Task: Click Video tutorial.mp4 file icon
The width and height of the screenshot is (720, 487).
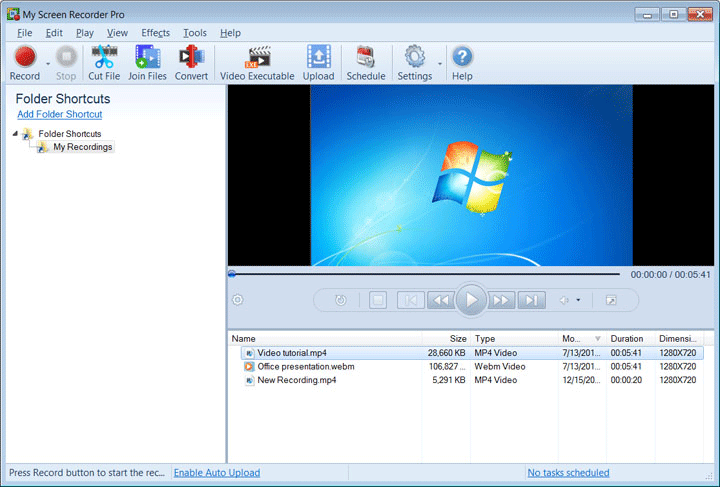Action: [x=249, y=353]
